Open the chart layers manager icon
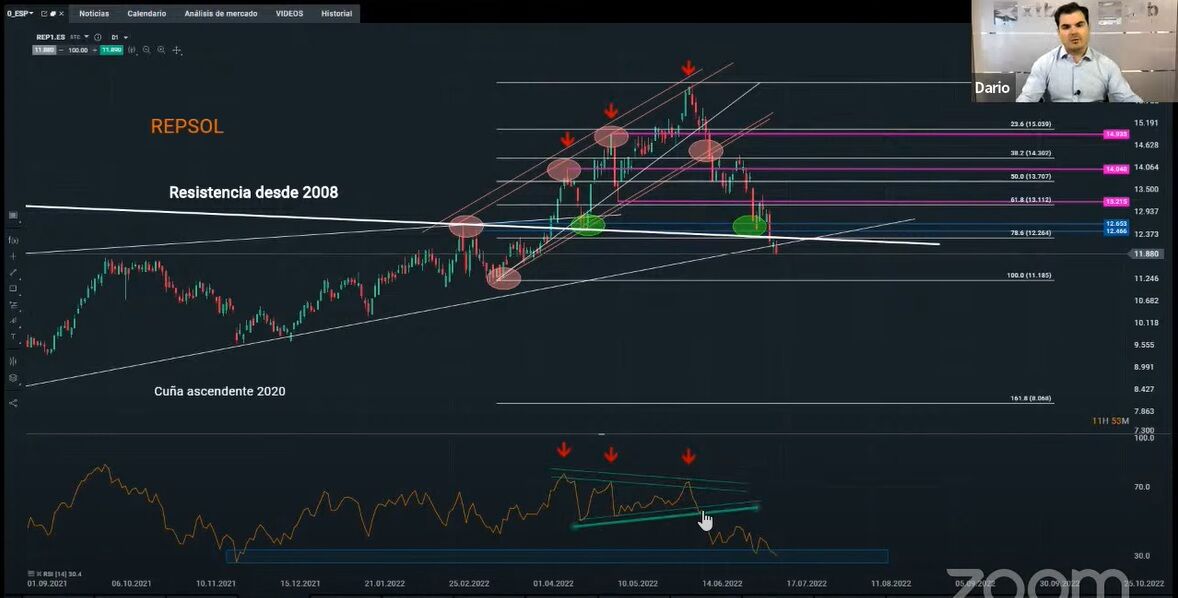This screenshot has height=598, width=1178. (13, 378)
